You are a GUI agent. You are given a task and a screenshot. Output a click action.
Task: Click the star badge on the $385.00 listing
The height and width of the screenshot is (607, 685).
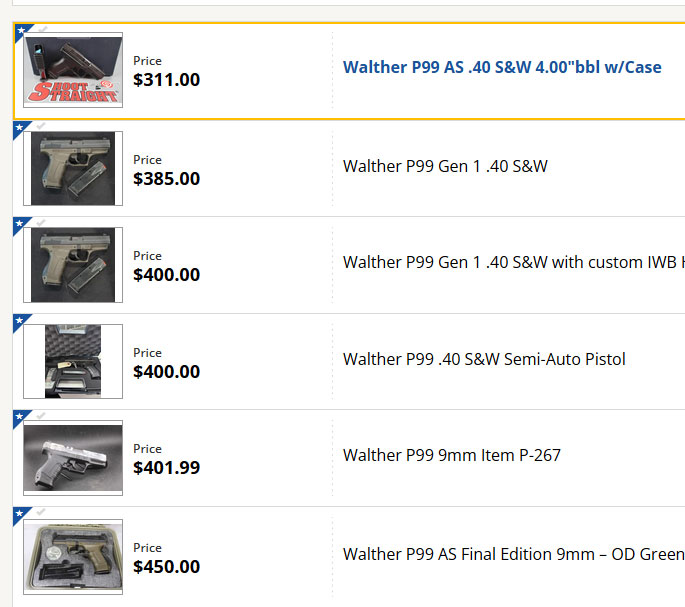tap(20, 128)
